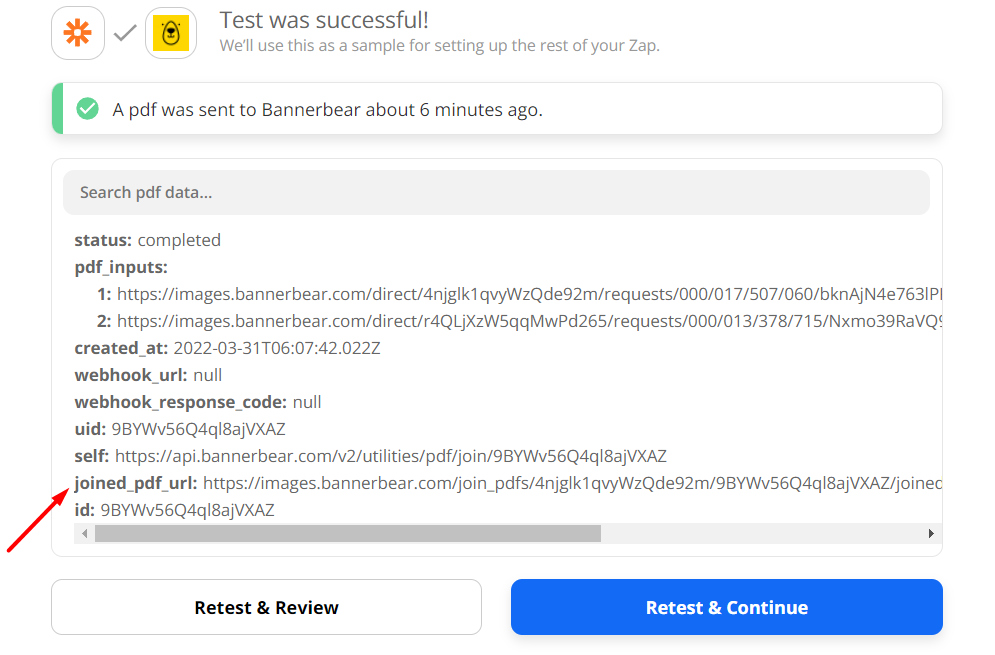
Task: Select the status completed row
Action: [148, 240]
